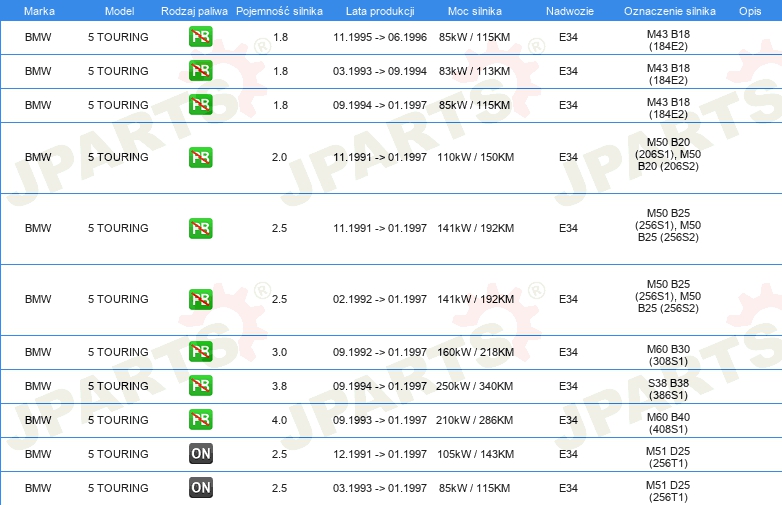Click petrol icon in 11.1995 -> 06.1996 row
The image size is (782, 505).
[x=200, y=37]
